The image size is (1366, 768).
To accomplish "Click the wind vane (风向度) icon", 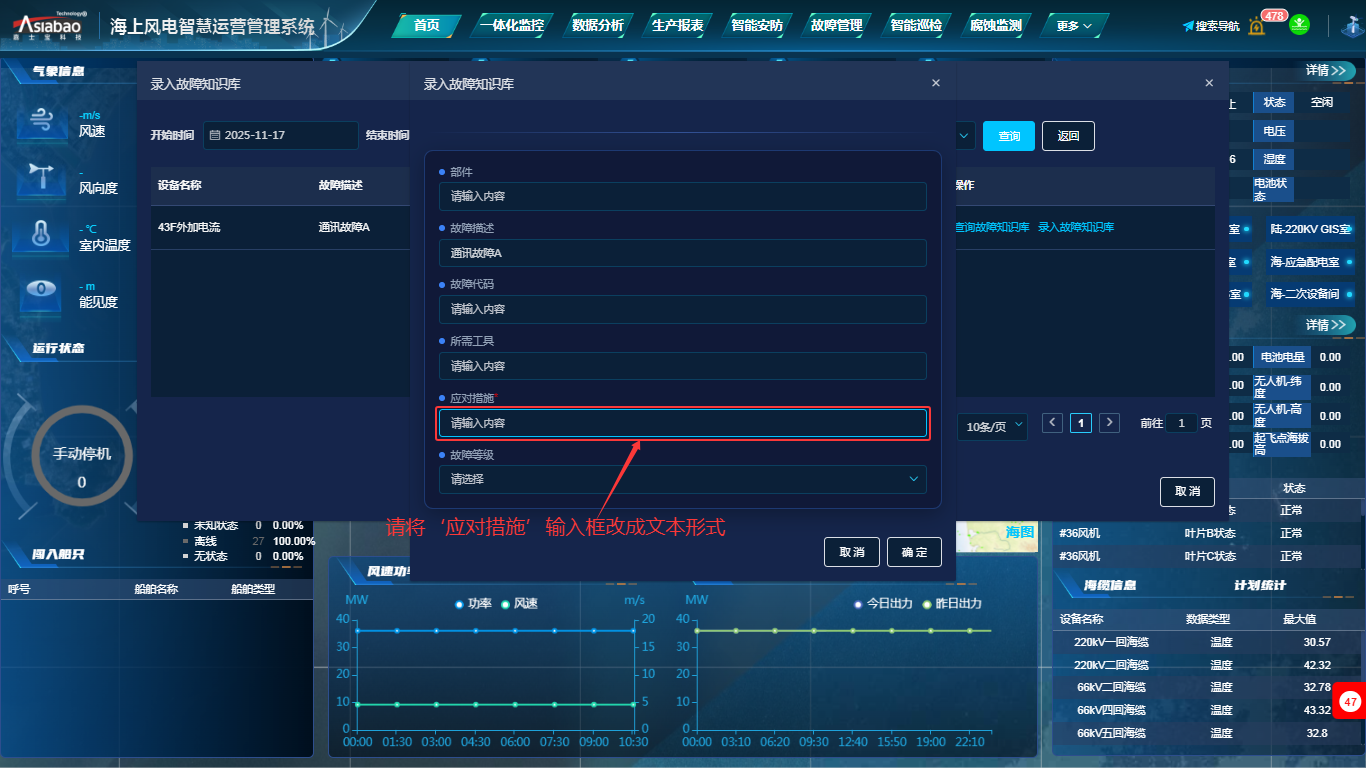I will tap(41, 179).
